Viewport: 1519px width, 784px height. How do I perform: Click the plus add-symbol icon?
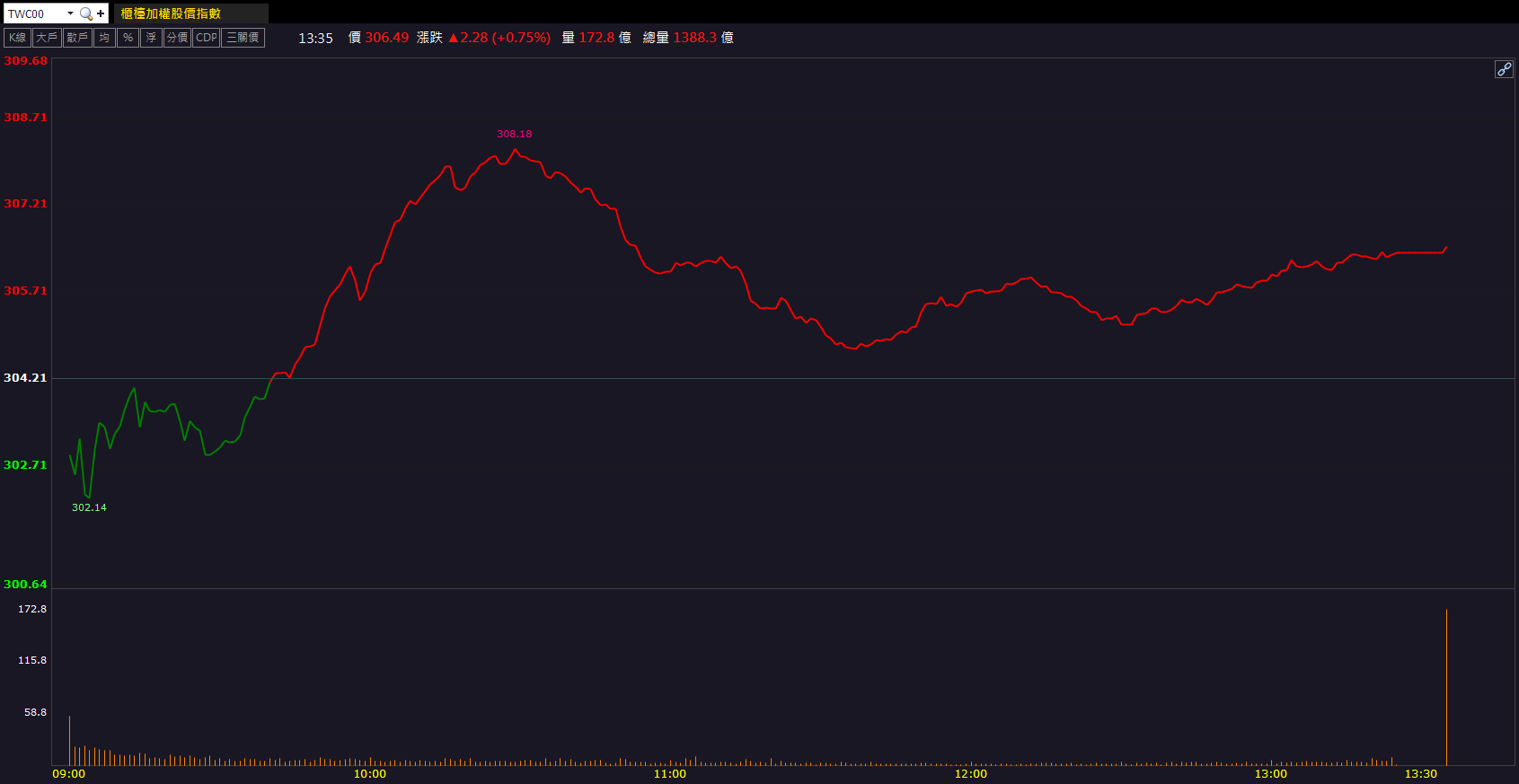(x=101, y=13)
